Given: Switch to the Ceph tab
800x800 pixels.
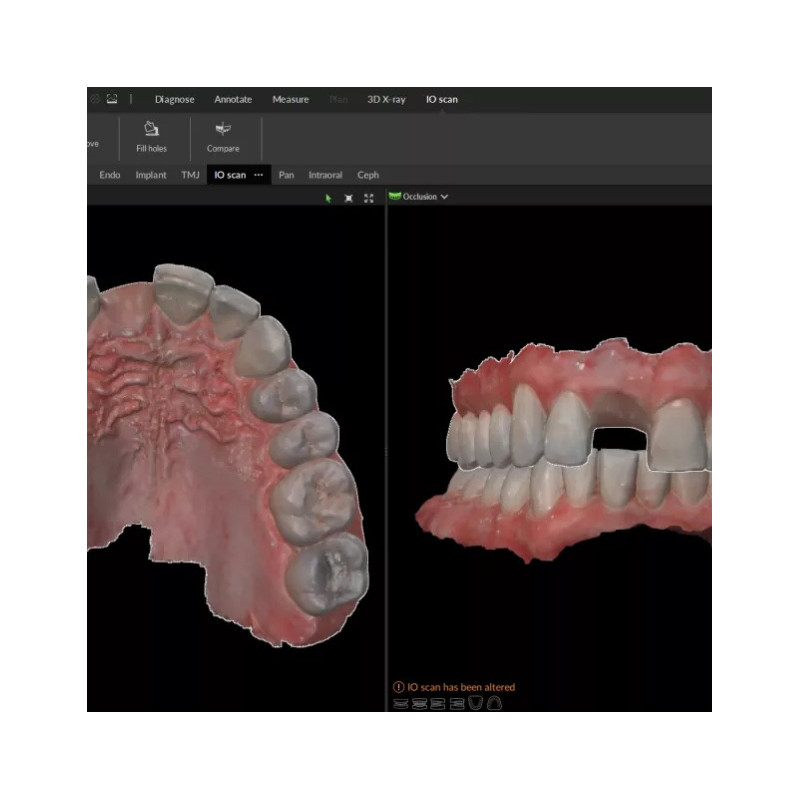Looking at the screenshot, I should coord(368,175).
